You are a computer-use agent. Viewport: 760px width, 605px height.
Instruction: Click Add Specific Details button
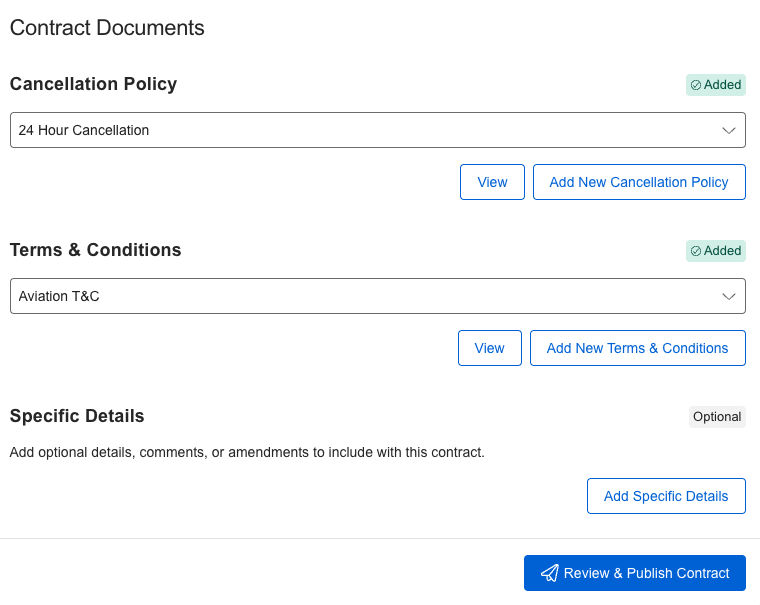coord(666,496)
